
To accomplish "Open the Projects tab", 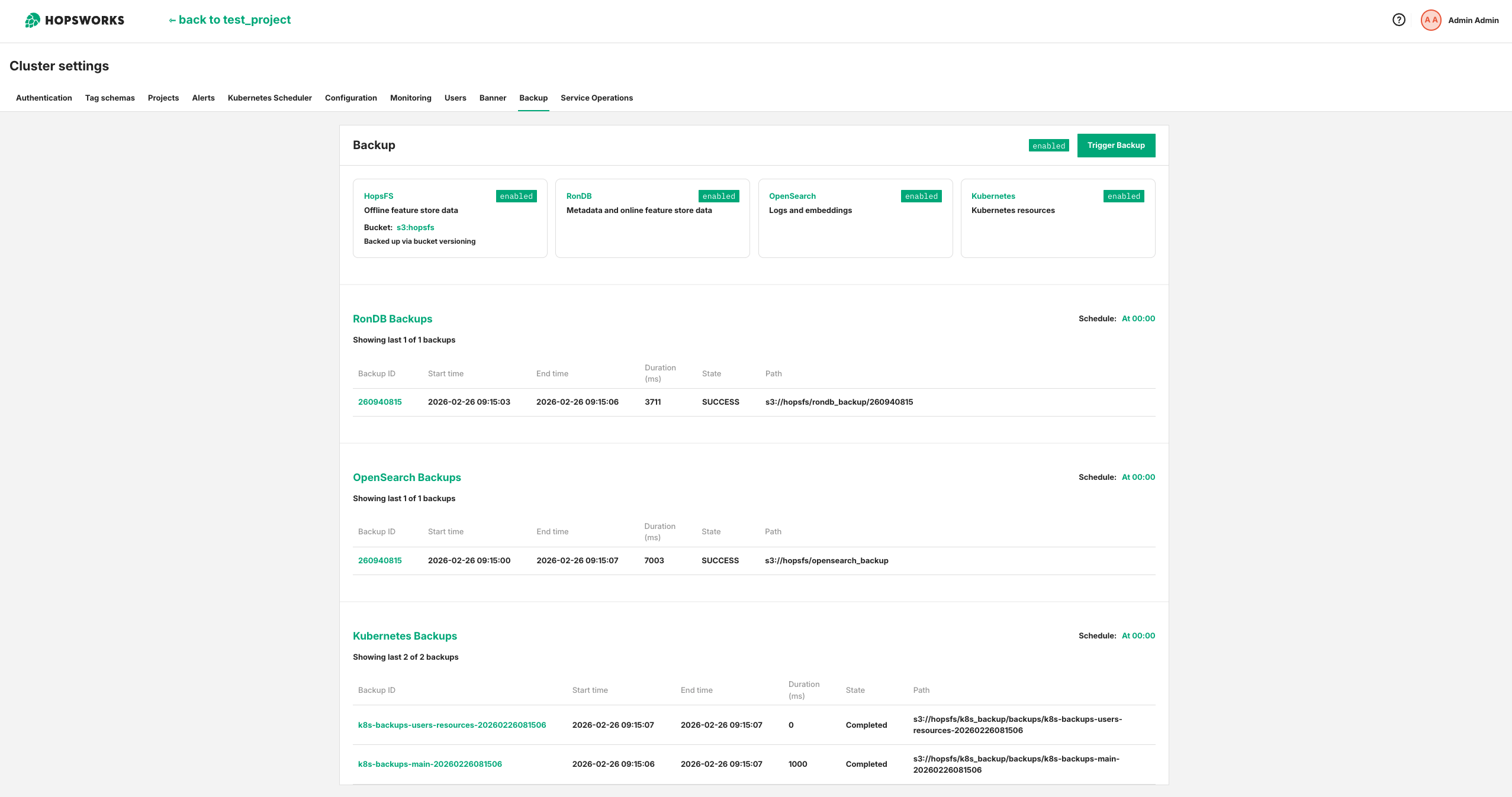I will coord(163,98).
